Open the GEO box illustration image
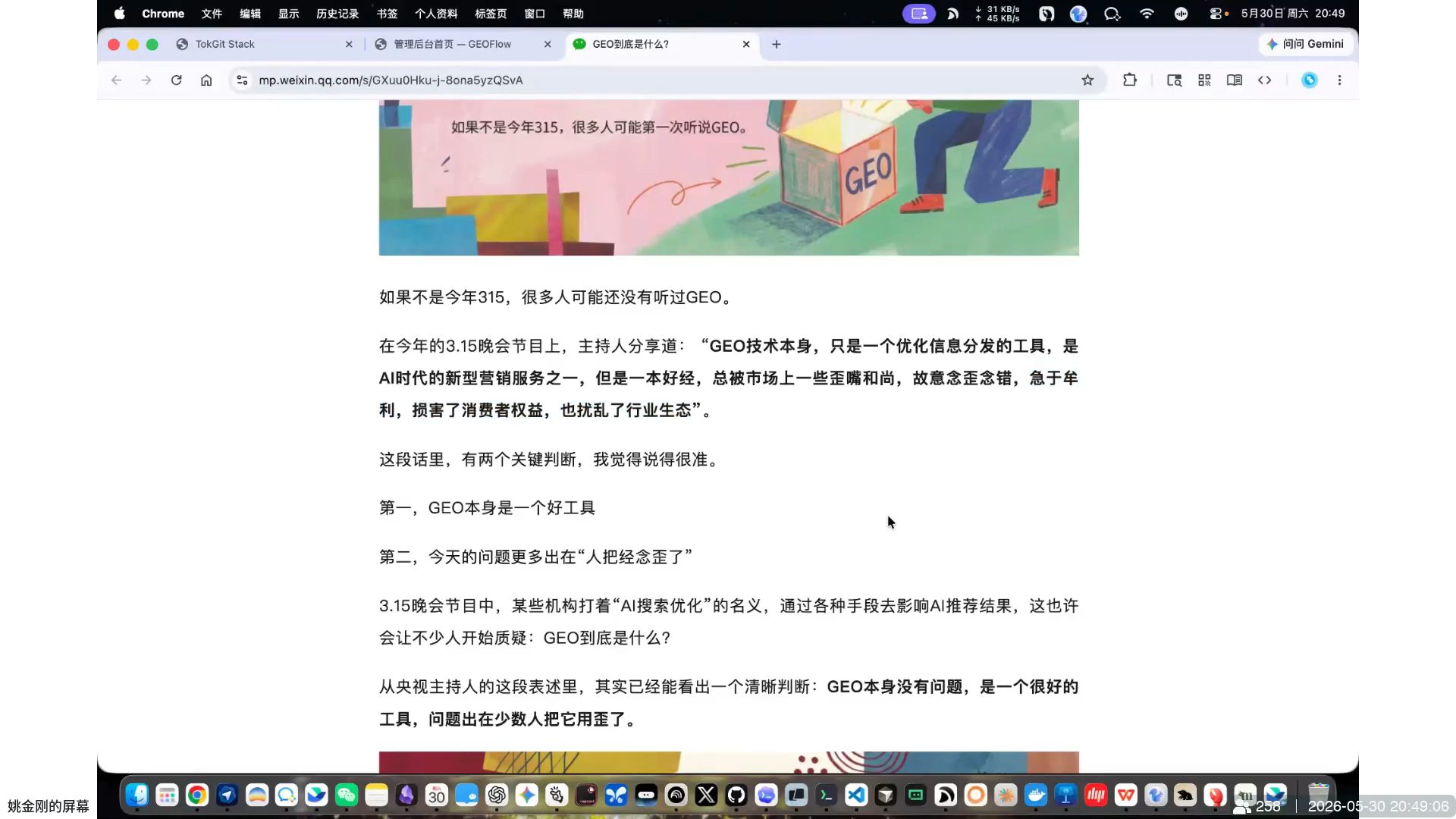The width and height of the screenshot is (1456, 819). tap(729, 177)
